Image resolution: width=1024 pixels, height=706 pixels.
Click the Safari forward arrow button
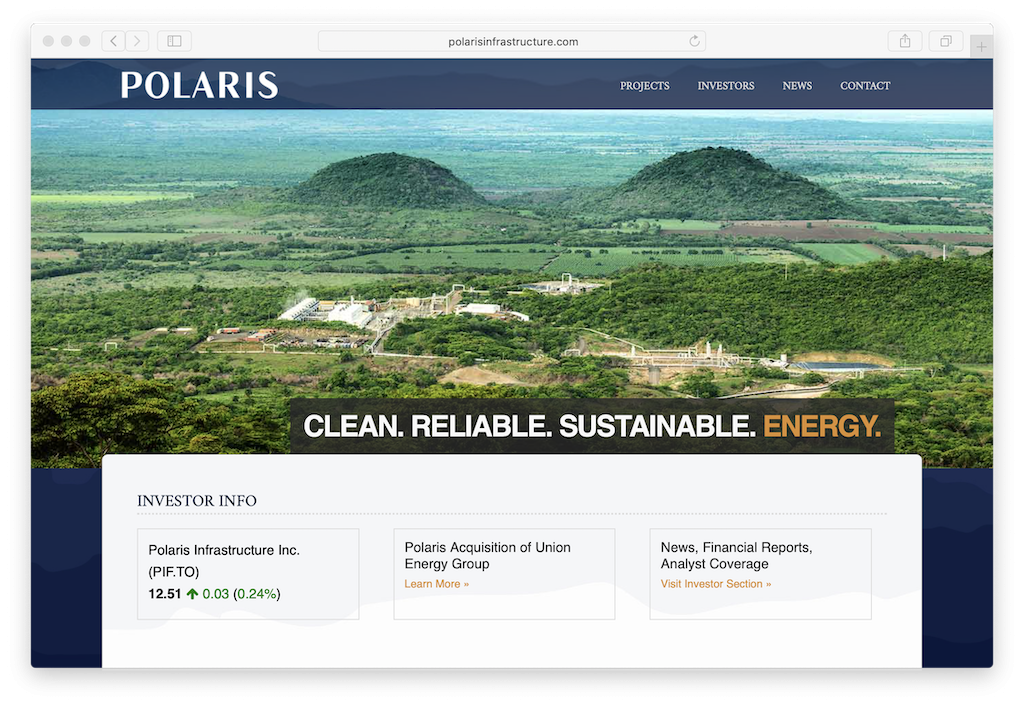pyautogui.click(x=137, y=41)
